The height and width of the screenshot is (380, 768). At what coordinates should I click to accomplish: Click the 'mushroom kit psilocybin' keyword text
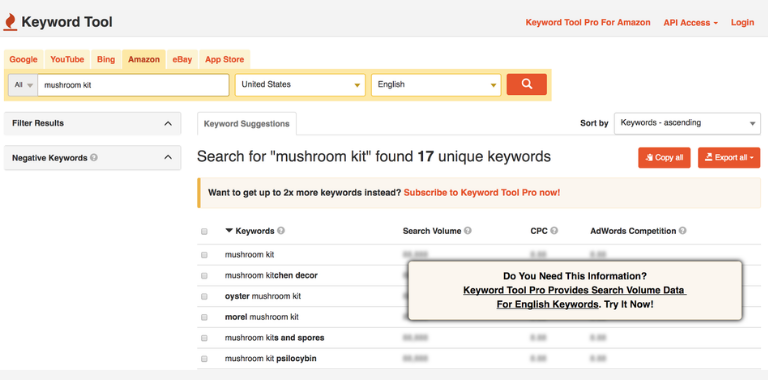[270, 358]
